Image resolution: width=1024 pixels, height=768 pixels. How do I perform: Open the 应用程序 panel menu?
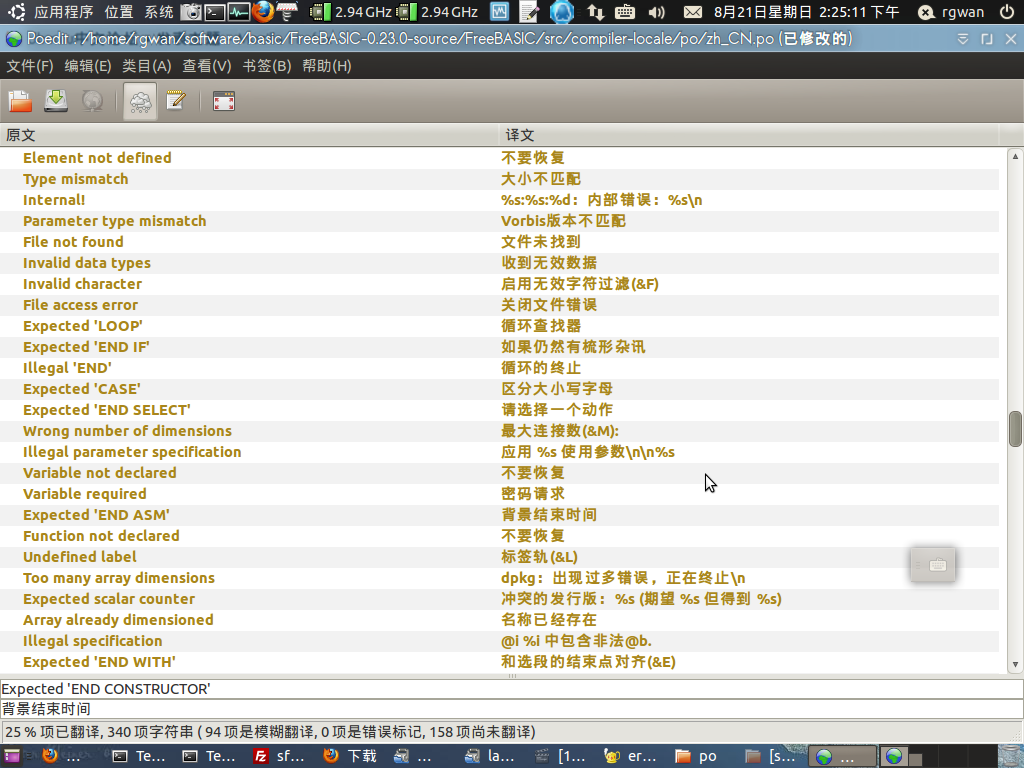[63, 12]
